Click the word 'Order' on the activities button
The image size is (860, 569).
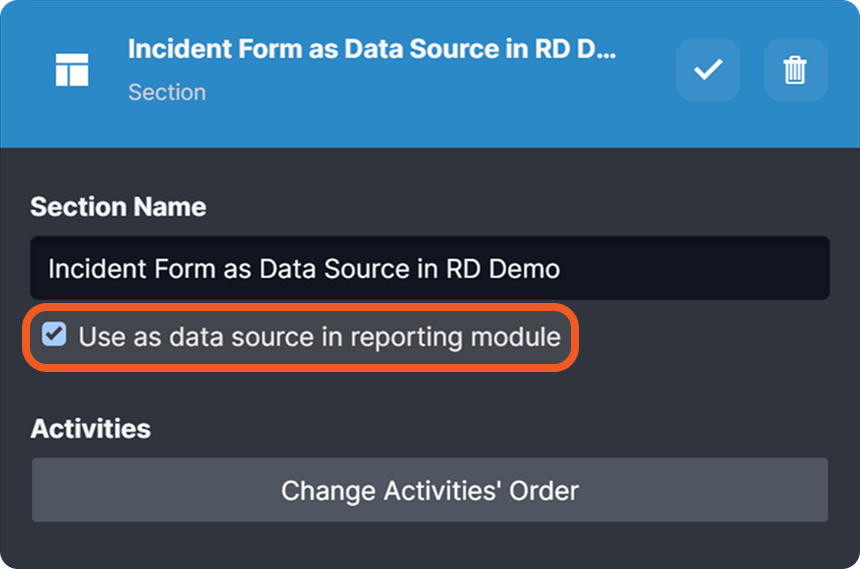point(540,491)
